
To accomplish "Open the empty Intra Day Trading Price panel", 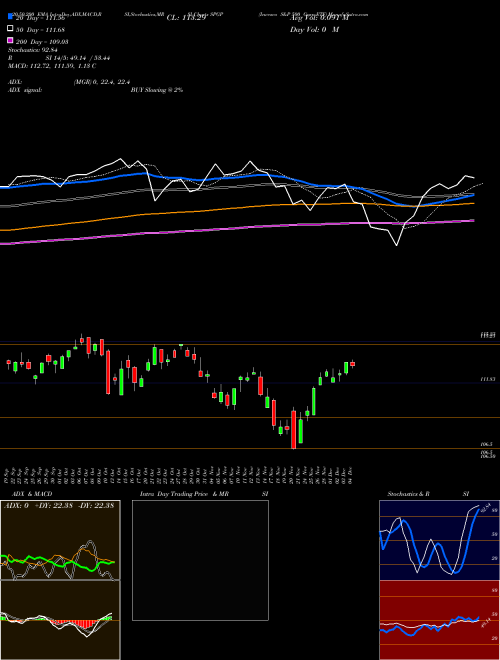I will coord(200,560).
